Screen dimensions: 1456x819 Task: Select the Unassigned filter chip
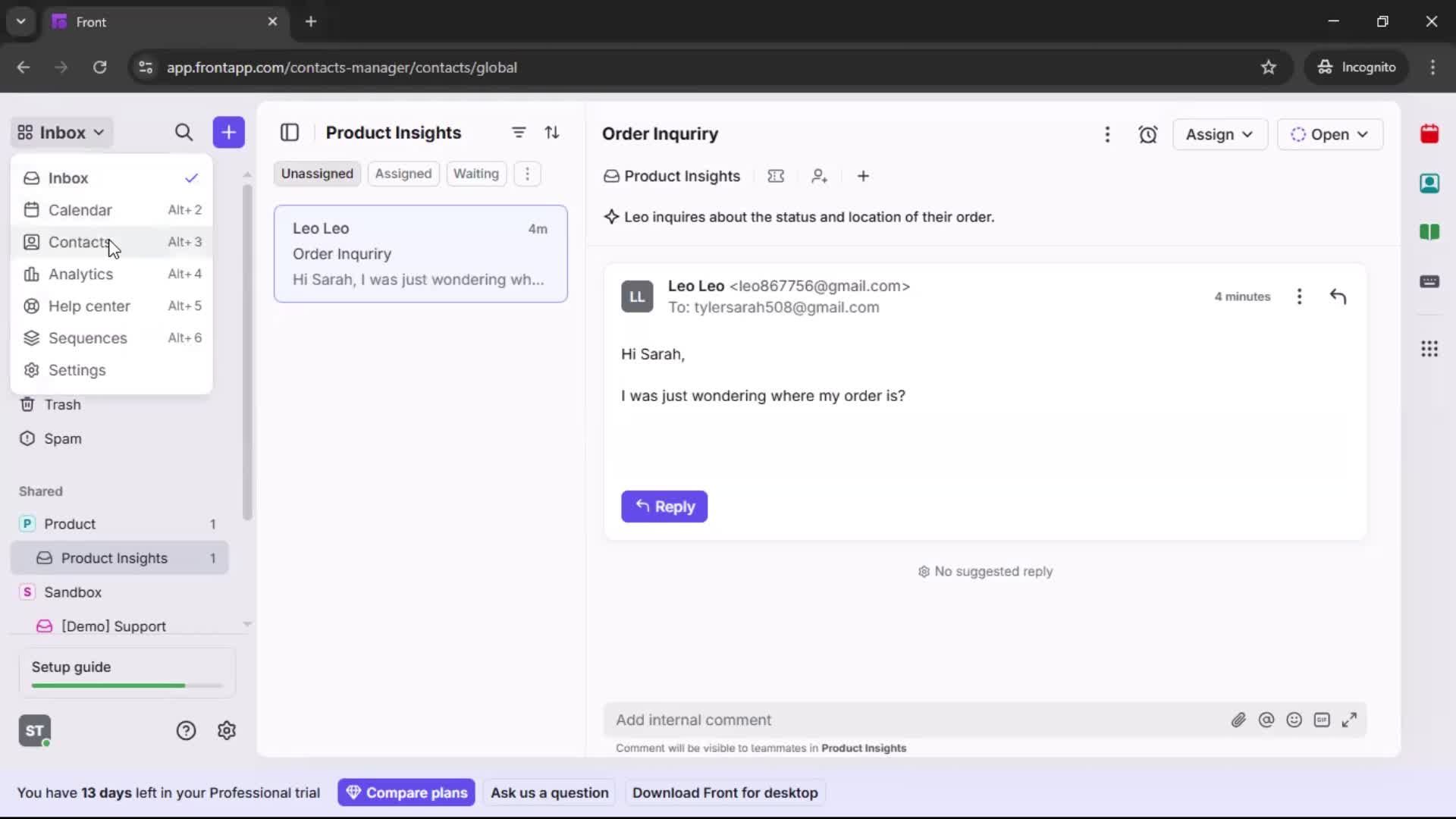click(317, 174)
